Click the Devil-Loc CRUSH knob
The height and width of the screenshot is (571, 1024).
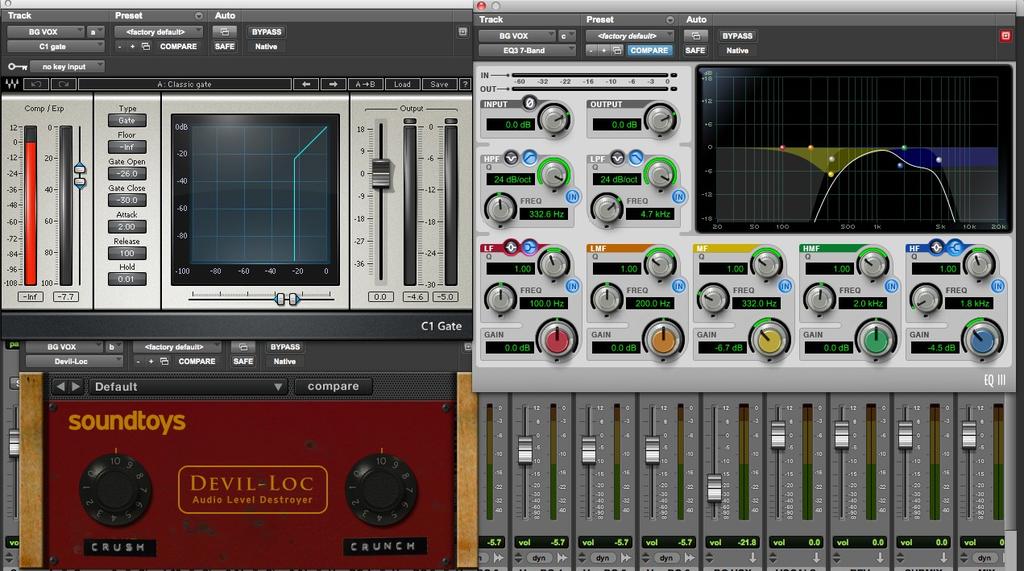[x=116, y=490]
